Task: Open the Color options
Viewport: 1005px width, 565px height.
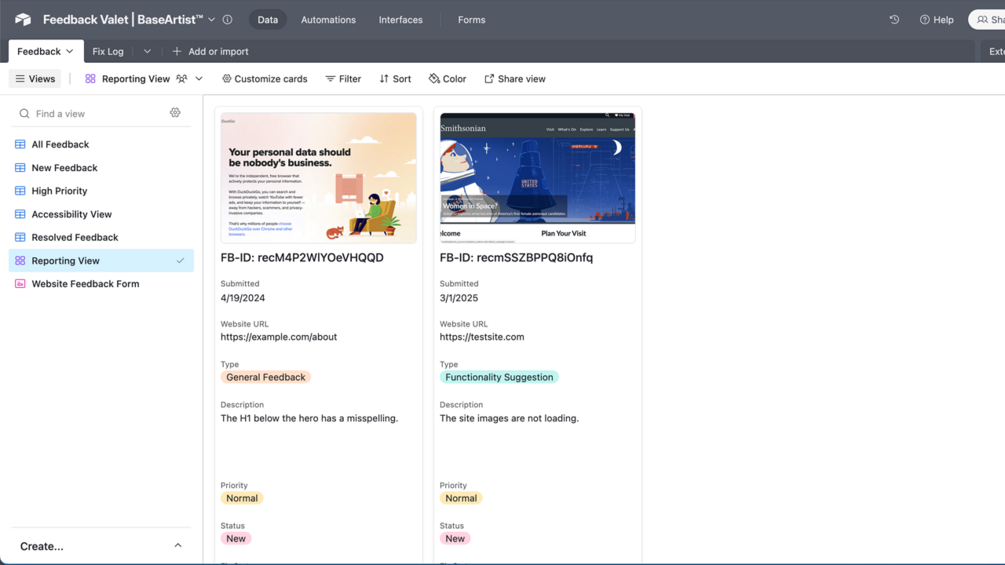Action: click(x=447, y=79)
